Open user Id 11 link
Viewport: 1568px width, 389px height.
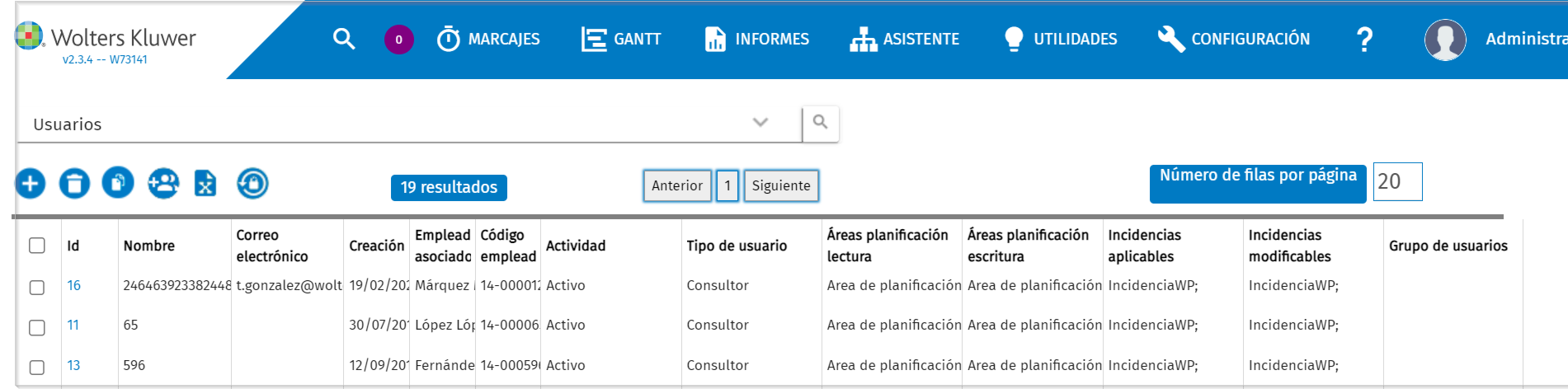pyautogui.click(x=73, y=325)
